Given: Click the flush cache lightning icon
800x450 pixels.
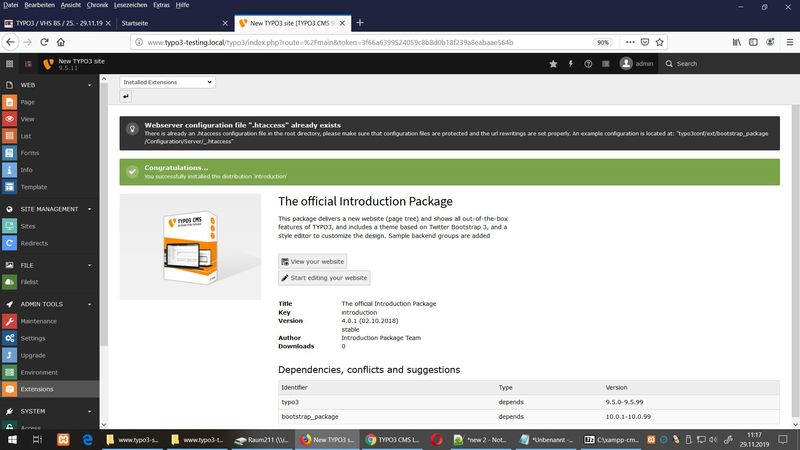Looking at the screenshot, I should click(571, 64).
